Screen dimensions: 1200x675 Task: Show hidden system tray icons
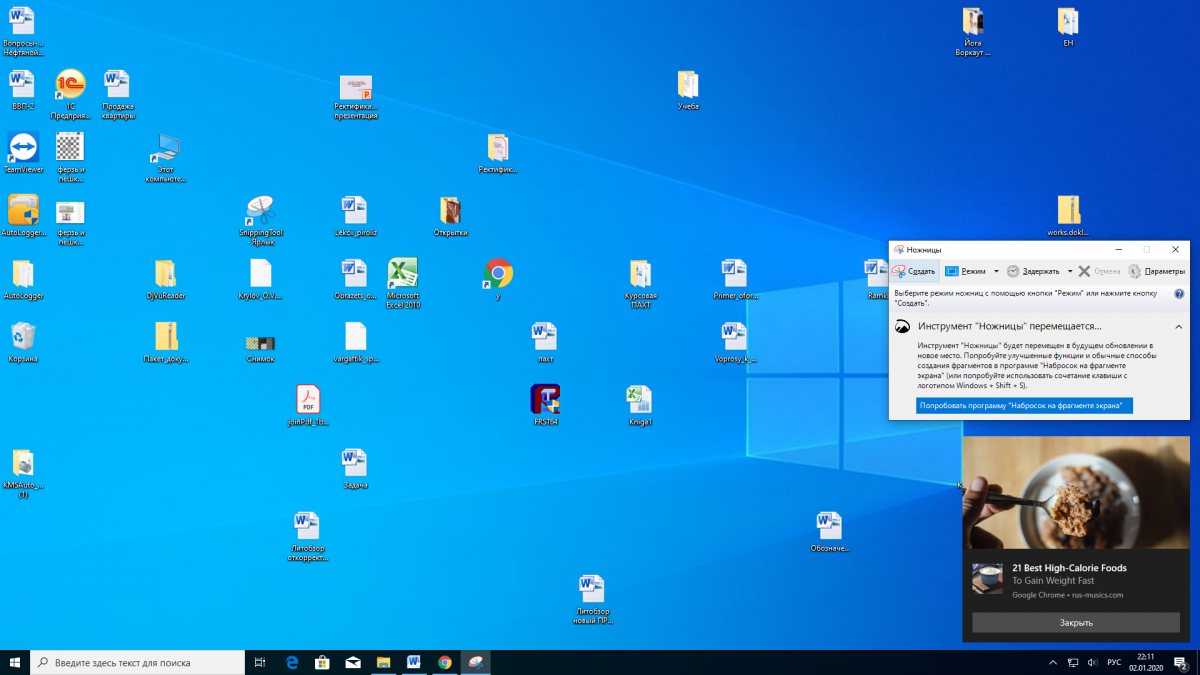pos(1052,662)
